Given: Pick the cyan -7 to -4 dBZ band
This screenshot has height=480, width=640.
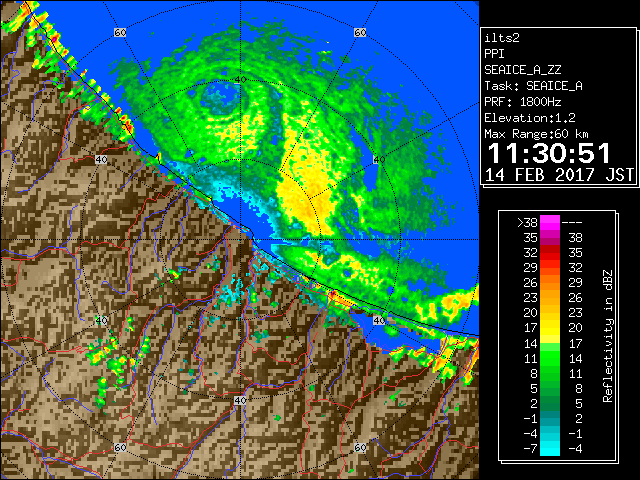Looking at the screenshot, I should [550, 448].
